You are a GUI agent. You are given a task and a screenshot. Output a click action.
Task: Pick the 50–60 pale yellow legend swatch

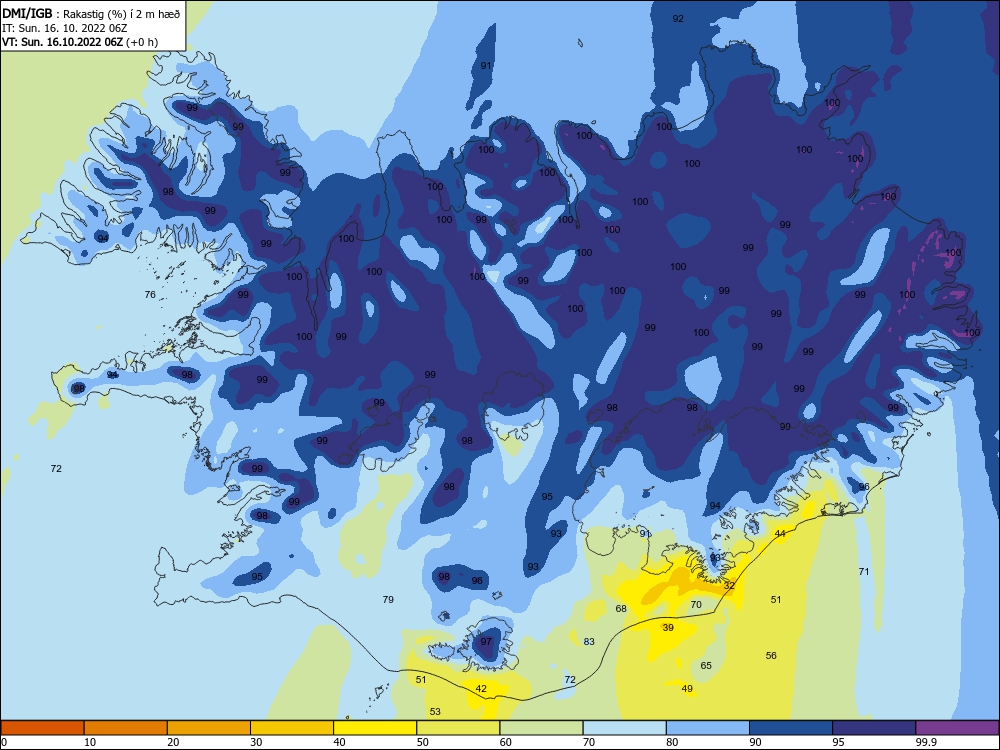(x=458, y=728)
